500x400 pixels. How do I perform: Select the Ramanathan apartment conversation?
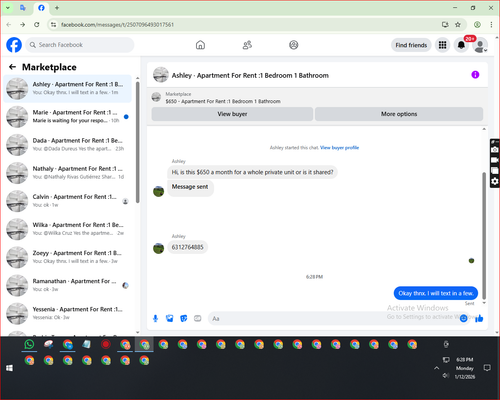coord(67,285)
